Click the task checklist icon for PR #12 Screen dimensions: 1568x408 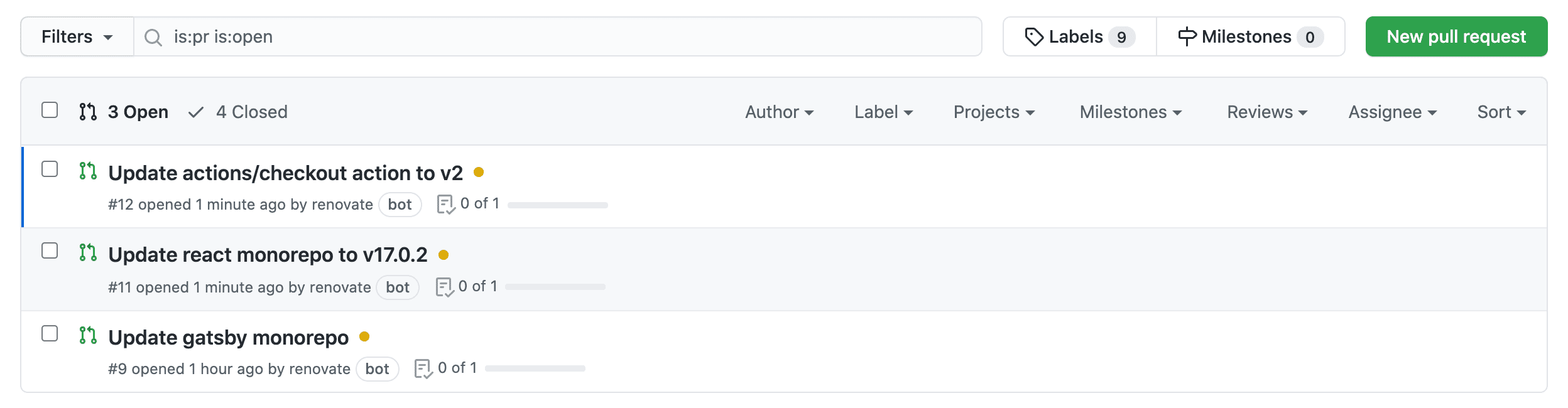[x=446, y=205]
